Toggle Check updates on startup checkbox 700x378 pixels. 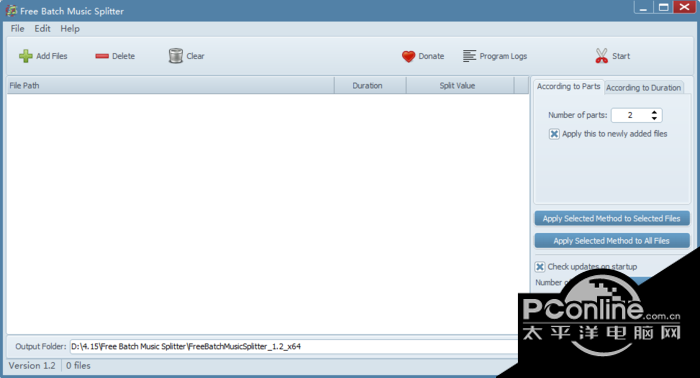pos(540,267)
